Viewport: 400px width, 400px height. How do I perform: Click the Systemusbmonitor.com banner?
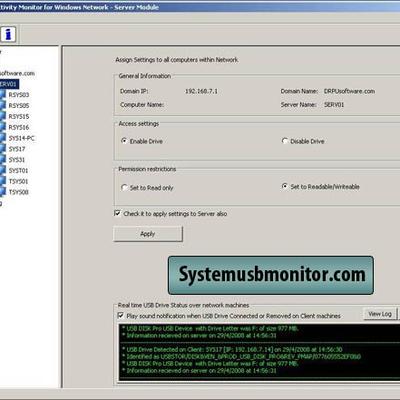[x=271, y=275]
